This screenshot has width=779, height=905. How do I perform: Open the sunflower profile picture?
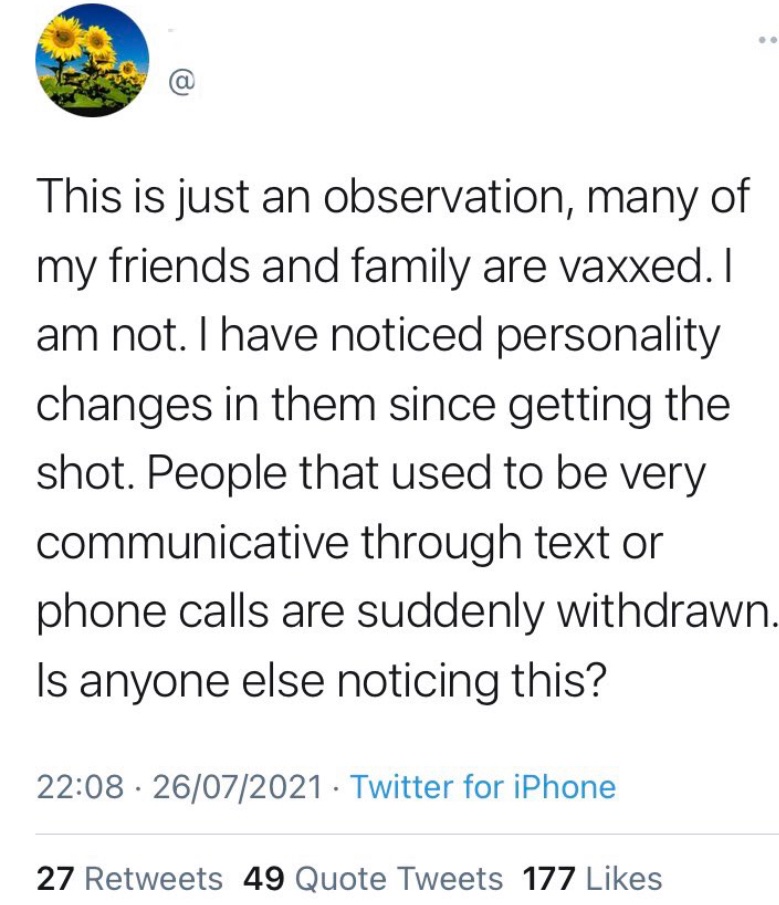pyautogui.click(x=92, y=60)
